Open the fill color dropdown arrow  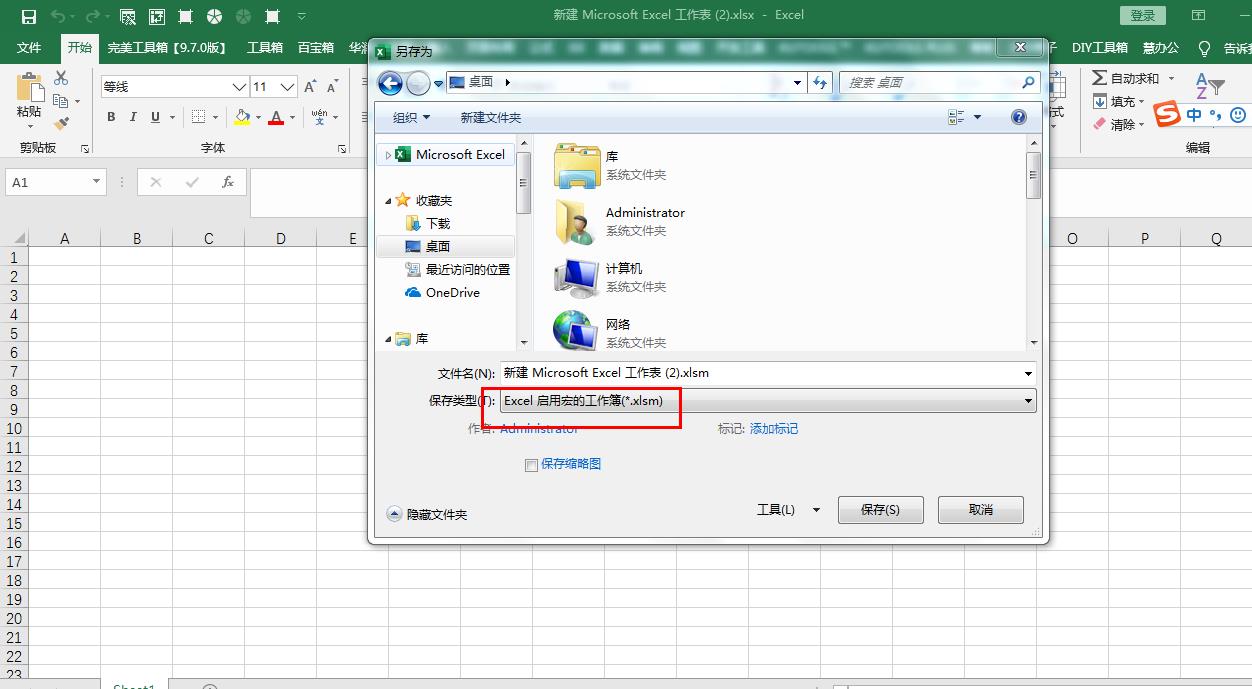(x=258, y=118)
